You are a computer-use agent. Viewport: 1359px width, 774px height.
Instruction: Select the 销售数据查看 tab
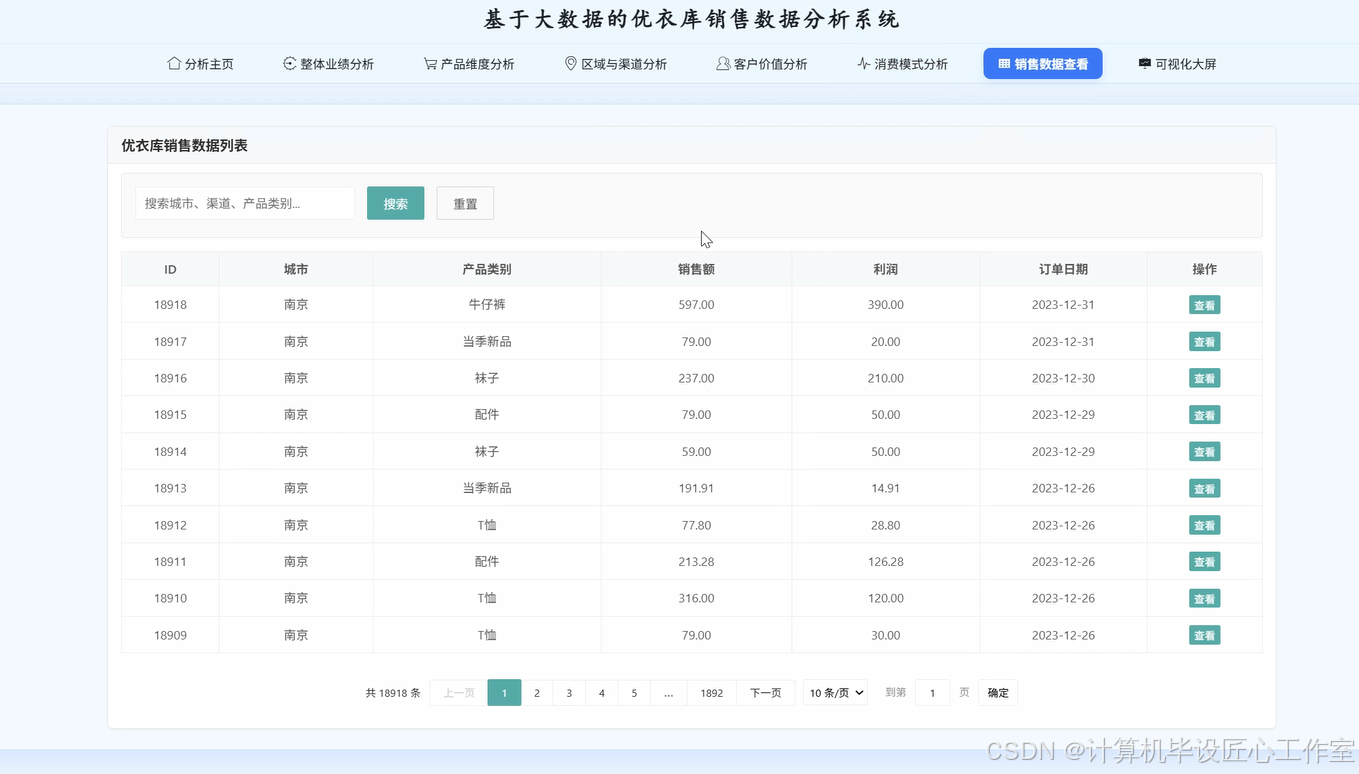1043,64
